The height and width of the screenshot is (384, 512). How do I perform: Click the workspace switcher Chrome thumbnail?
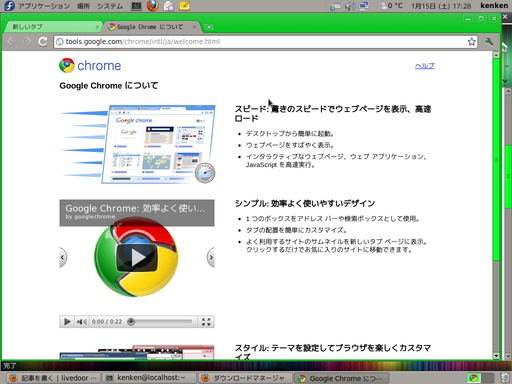coord(473,378)
